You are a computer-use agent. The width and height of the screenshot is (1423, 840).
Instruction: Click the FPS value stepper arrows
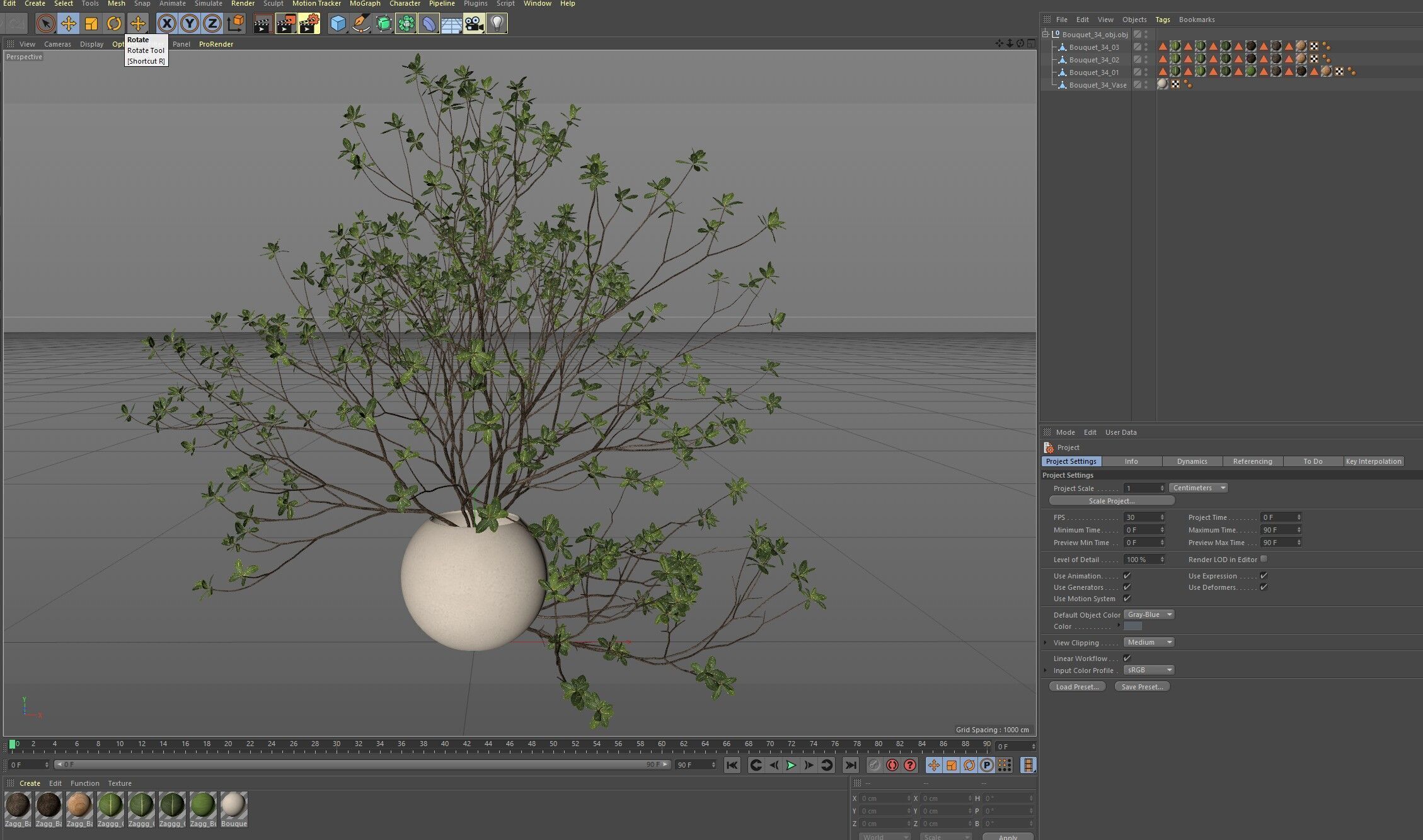coord(1162,517)
